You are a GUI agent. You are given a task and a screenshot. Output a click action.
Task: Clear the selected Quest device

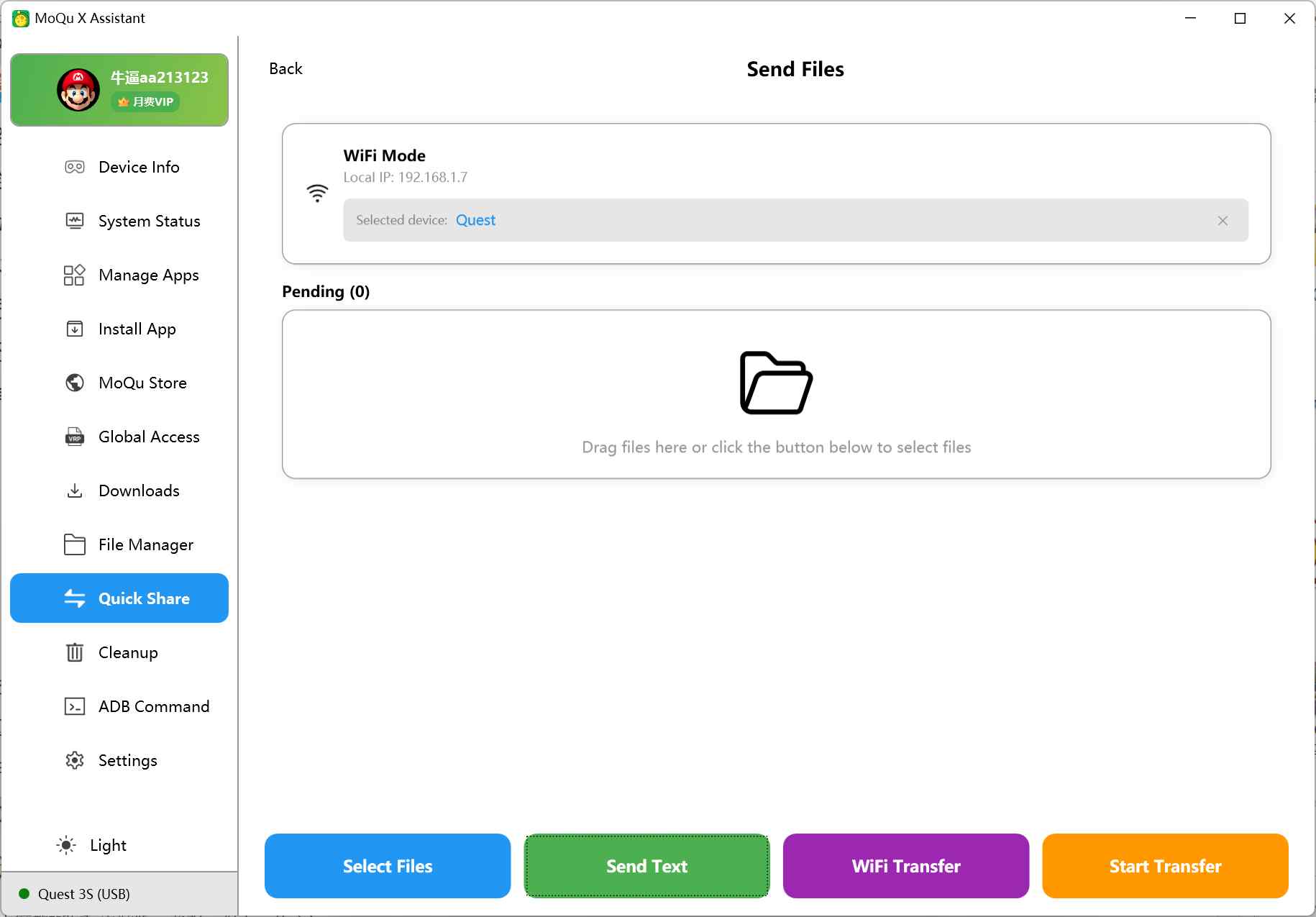1223,221
